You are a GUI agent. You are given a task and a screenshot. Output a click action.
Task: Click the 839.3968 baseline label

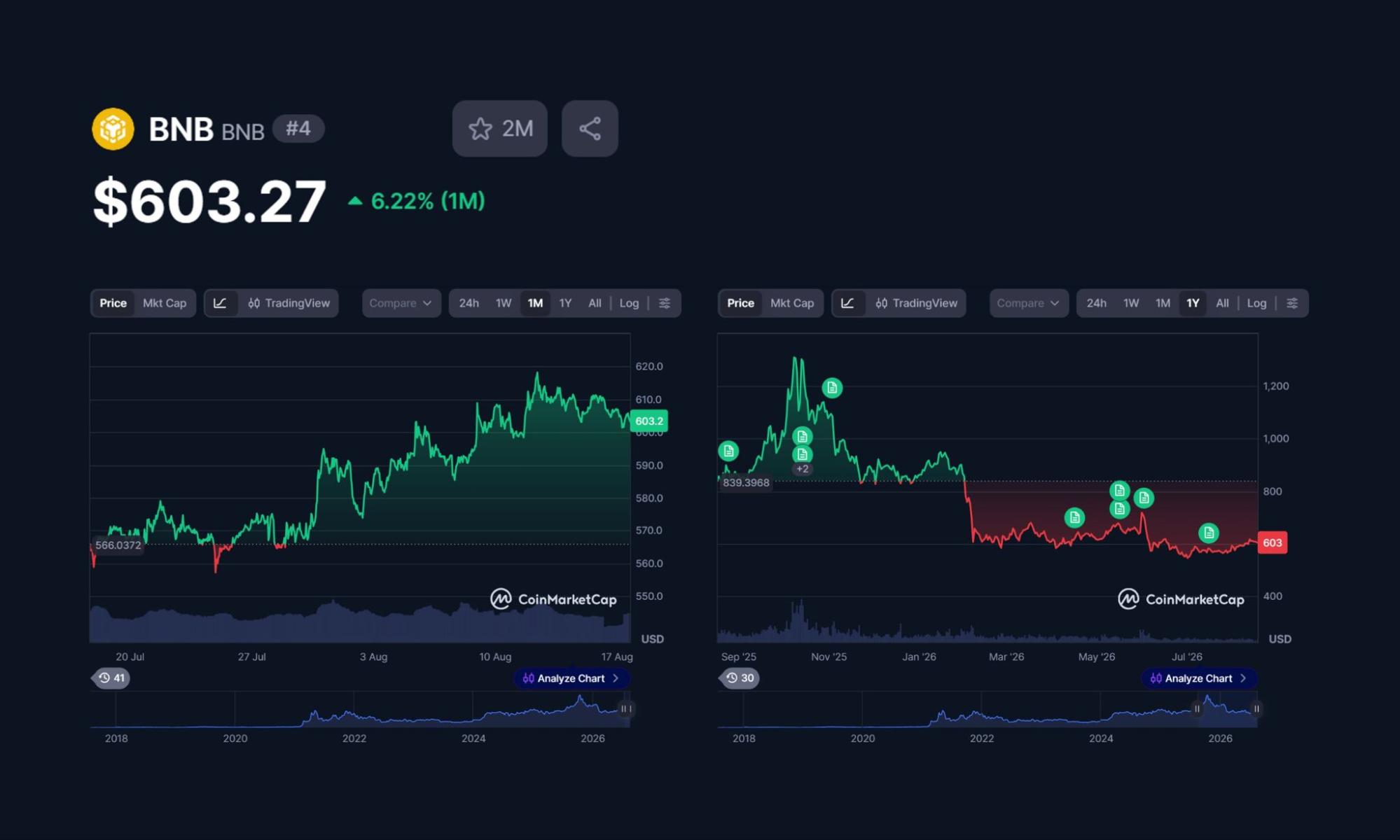point(745,482)
